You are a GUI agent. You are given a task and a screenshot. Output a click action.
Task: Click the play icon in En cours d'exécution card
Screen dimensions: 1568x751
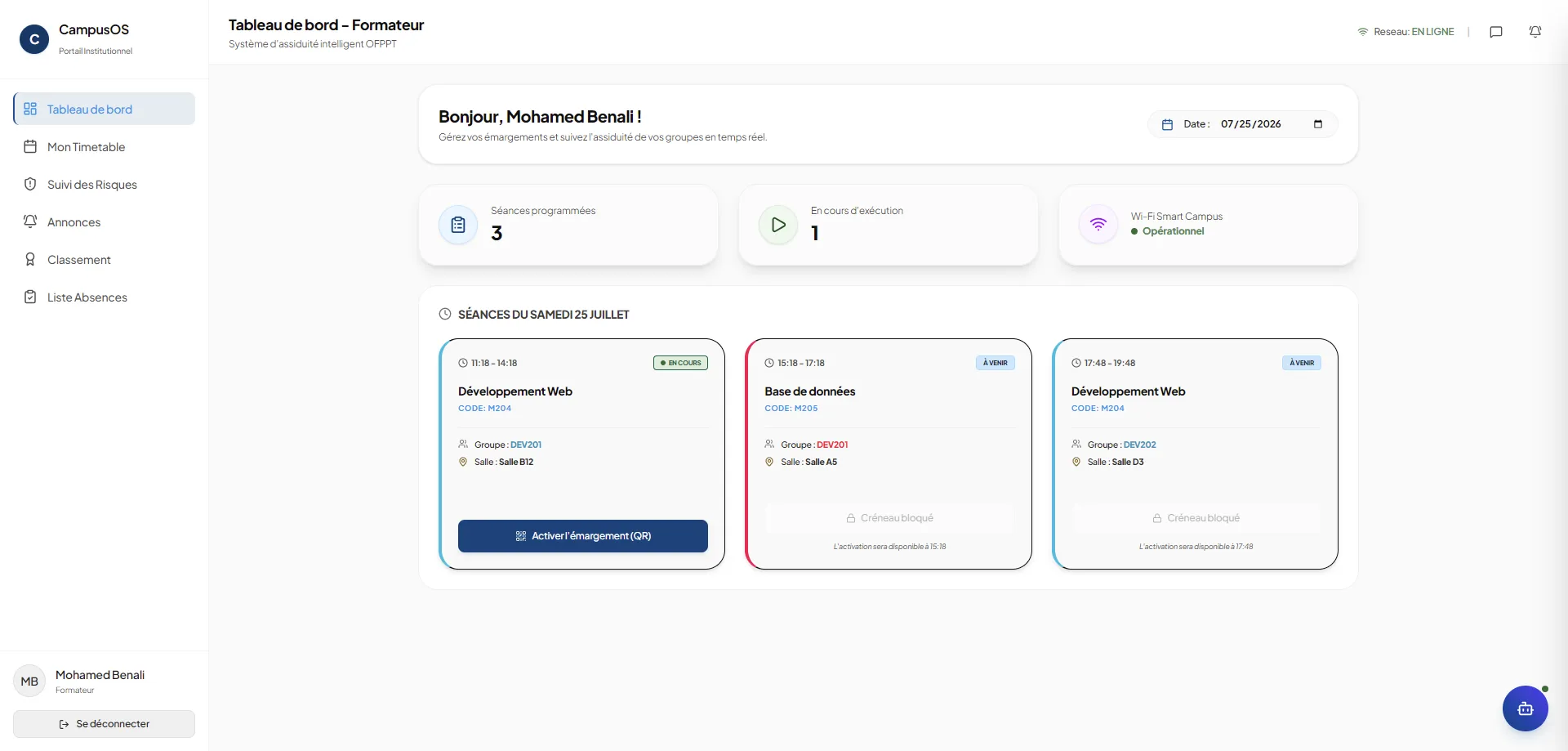point(778,225)
